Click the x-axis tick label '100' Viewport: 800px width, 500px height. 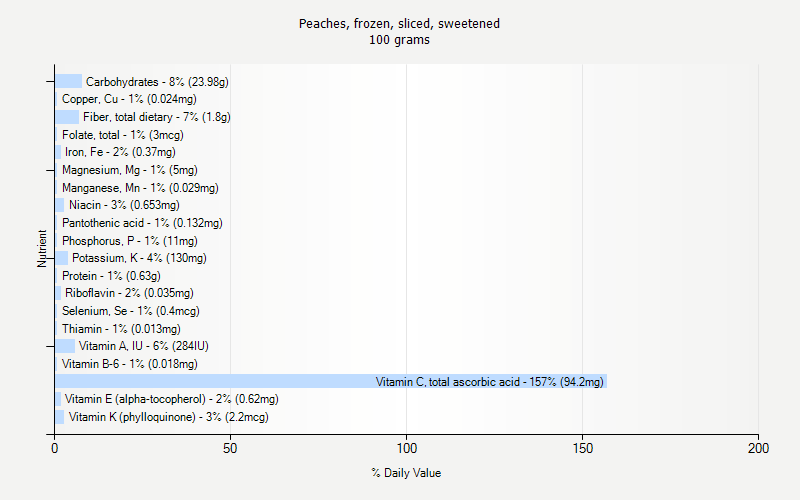(x=407, y=448)
